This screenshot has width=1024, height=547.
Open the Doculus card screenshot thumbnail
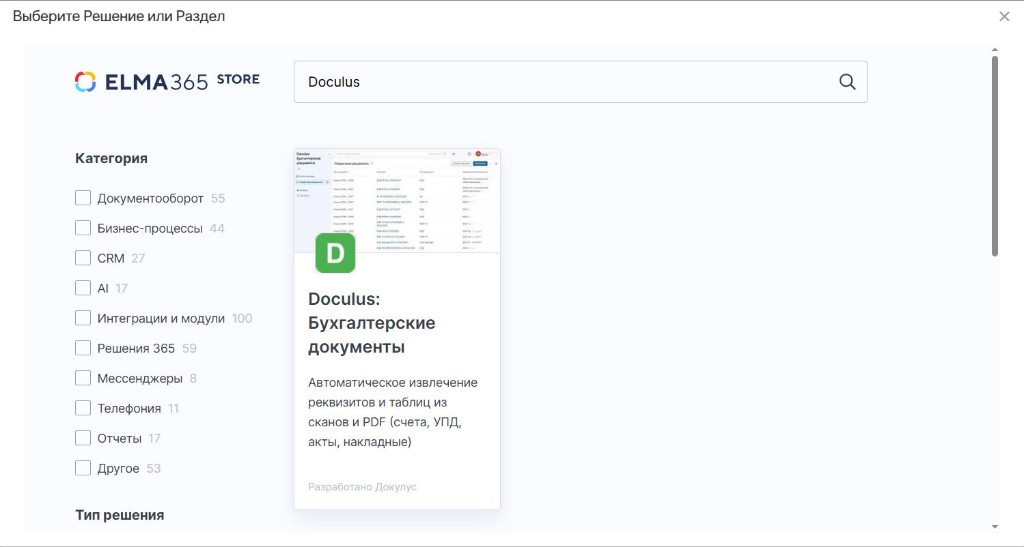tap(397, 200)
